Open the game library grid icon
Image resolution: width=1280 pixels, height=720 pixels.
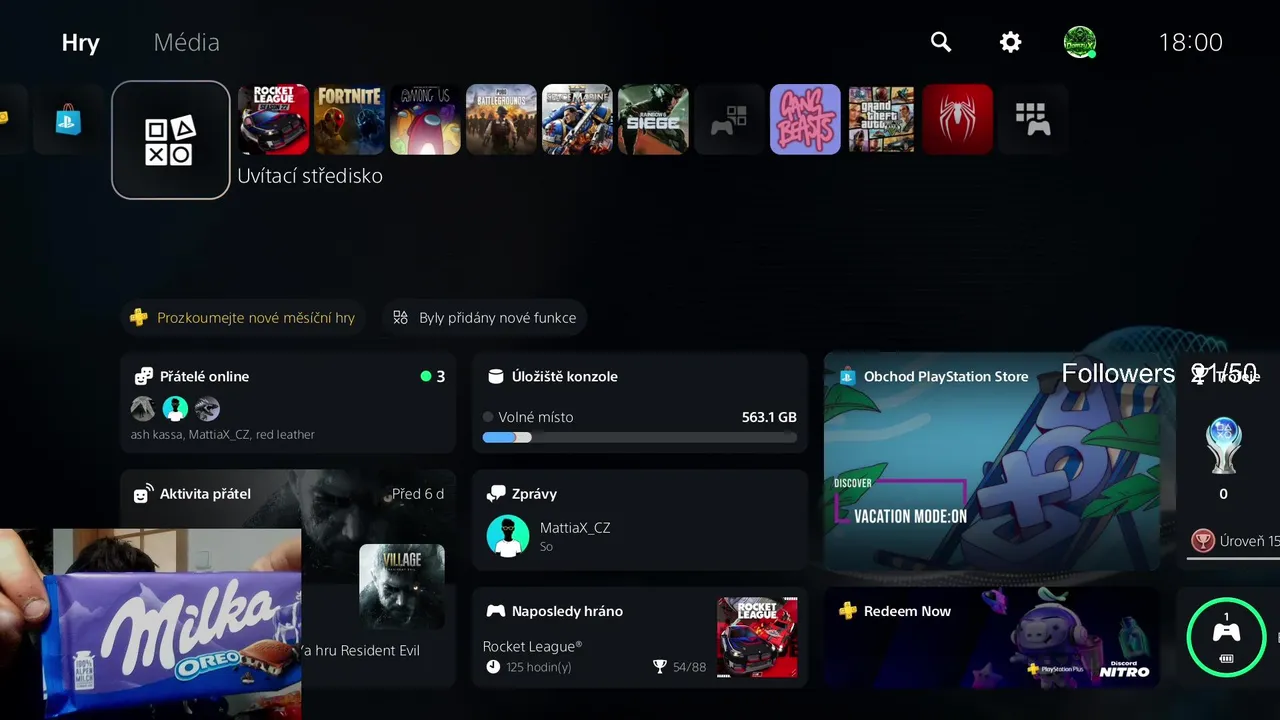(1034, 120)
